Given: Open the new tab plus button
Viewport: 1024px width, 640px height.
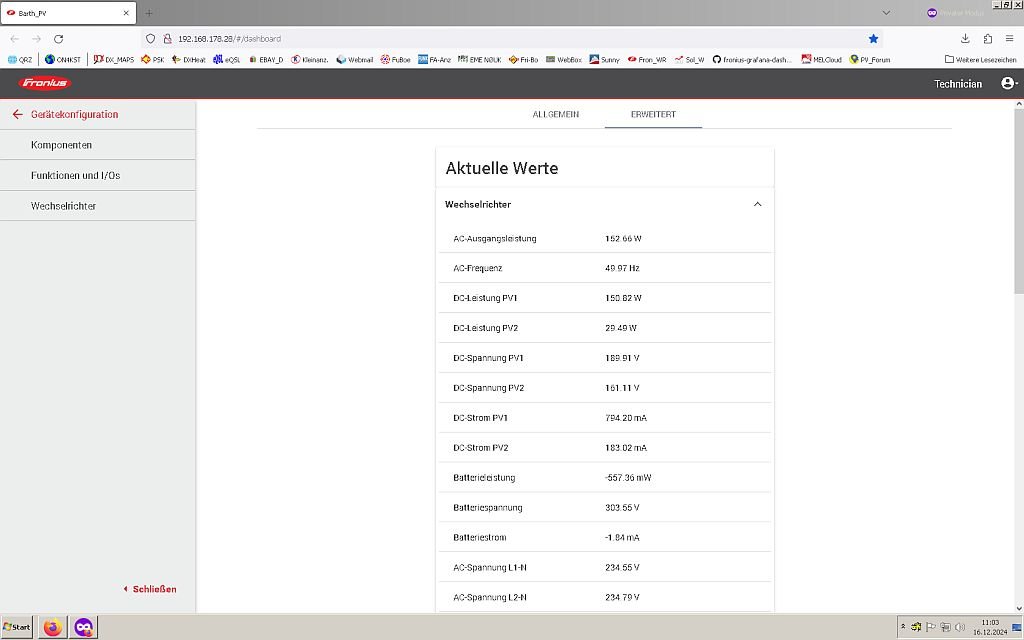Looking at the screenshot, I should 149,13.
